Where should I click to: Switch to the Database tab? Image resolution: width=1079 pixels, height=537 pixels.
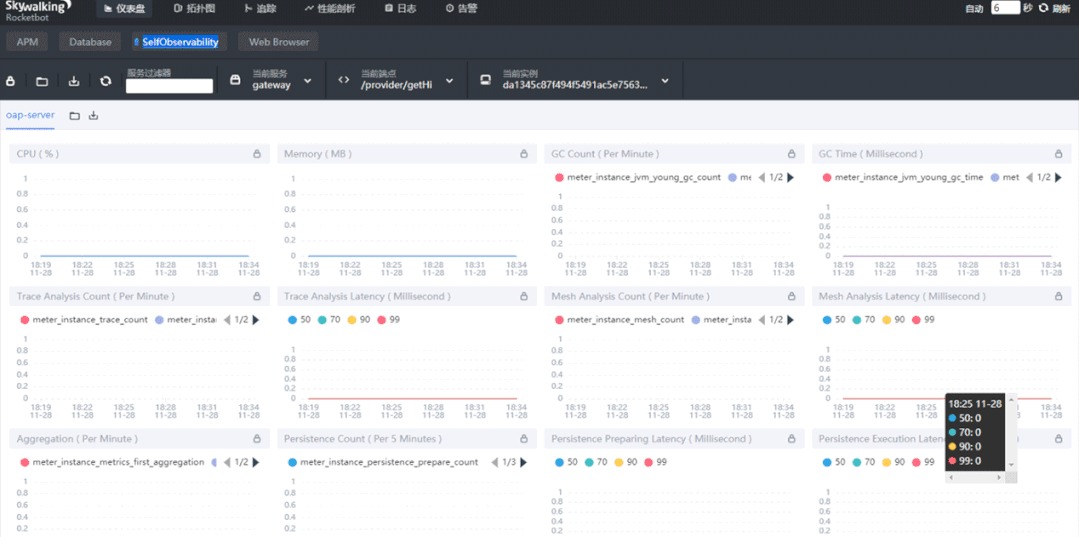point(90,42)
